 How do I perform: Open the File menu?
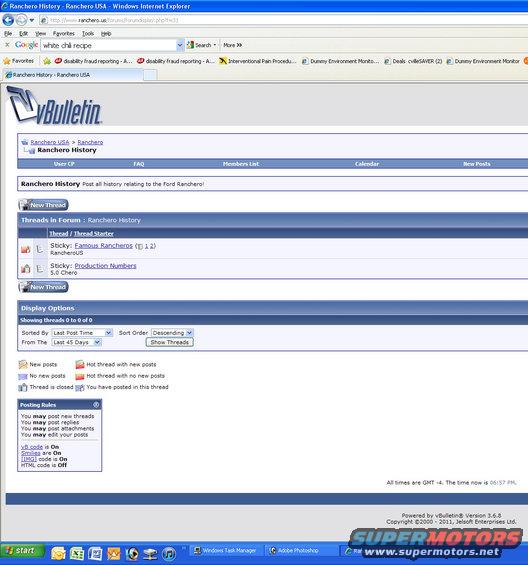(x=8, y=34)
